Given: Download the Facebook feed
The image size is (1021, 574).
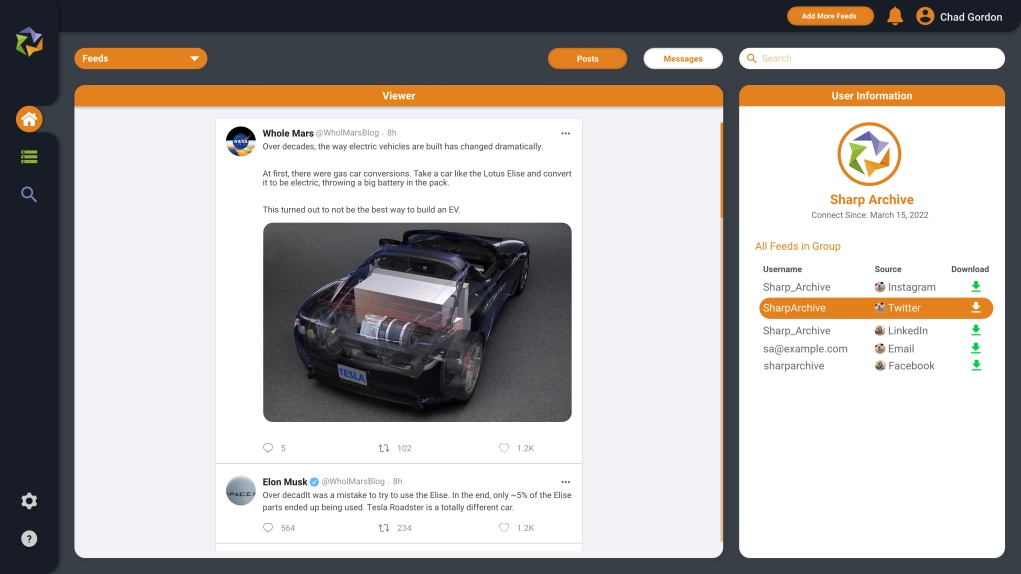Looking at the screenshot, I should [x=976, y=366].
